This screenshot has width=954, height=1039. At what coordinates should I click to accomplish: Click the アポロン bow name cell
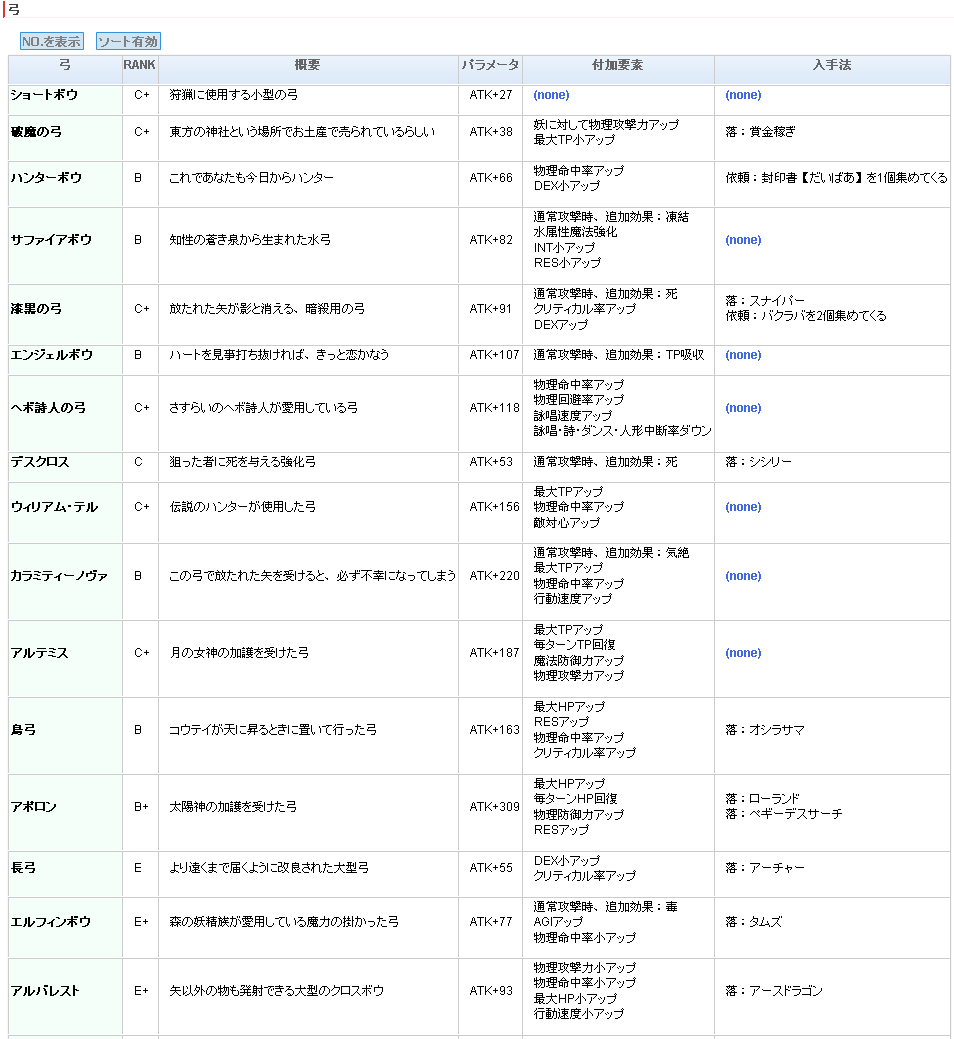[x=33, y=807]
